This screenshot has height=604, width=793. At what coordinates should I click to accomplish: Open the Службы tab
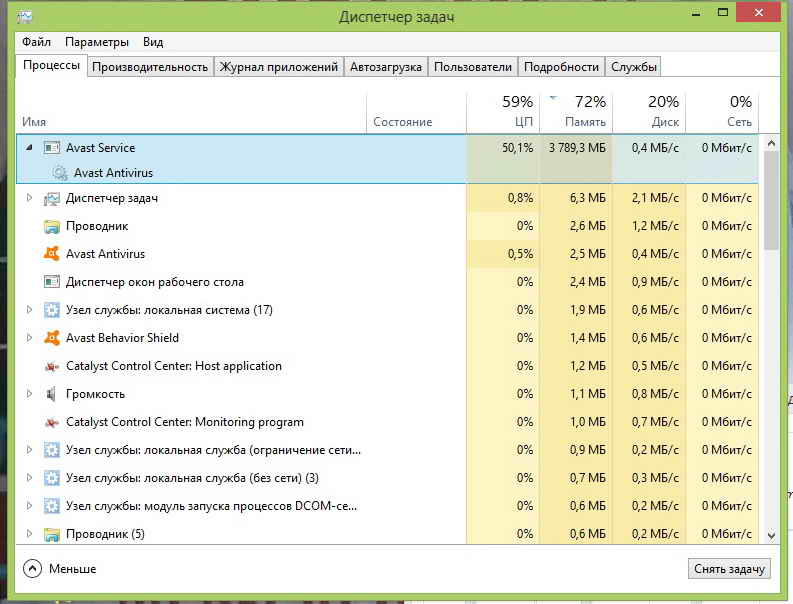tap(634, 67)
